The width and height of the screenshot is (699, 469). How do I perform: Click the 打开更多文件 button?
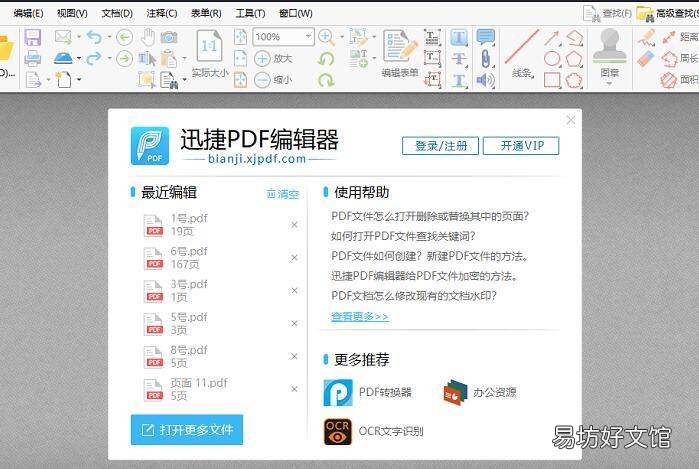point(187,430)
